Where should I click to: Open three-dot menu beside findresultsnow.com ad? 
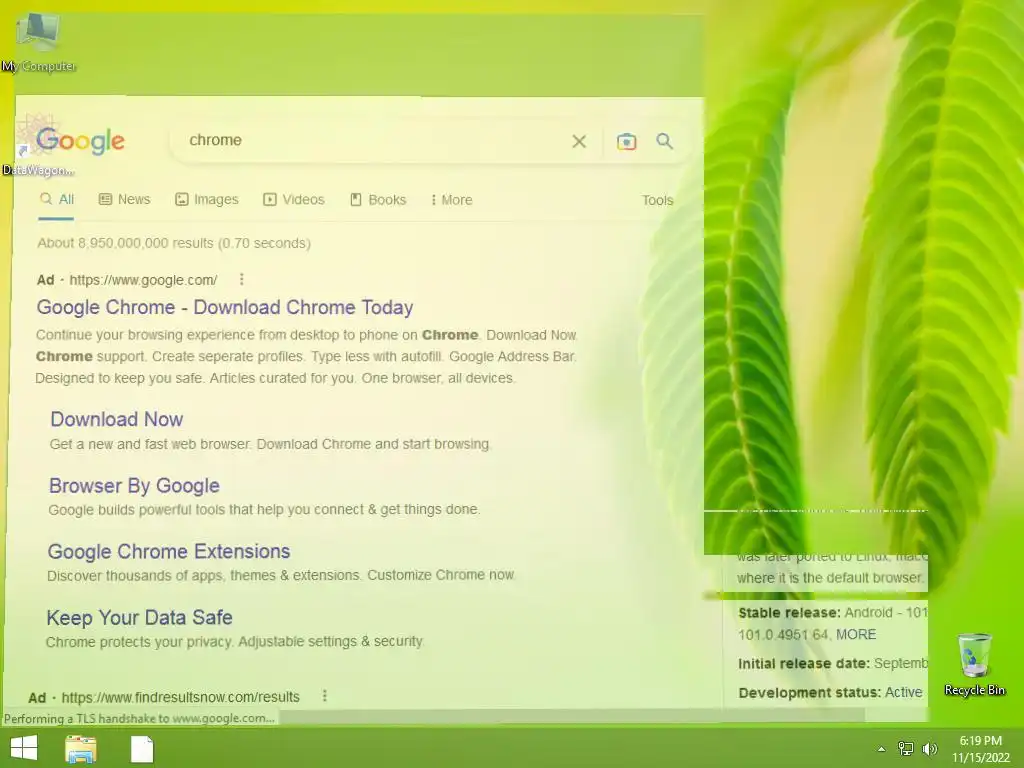click(x=325, y=696)
